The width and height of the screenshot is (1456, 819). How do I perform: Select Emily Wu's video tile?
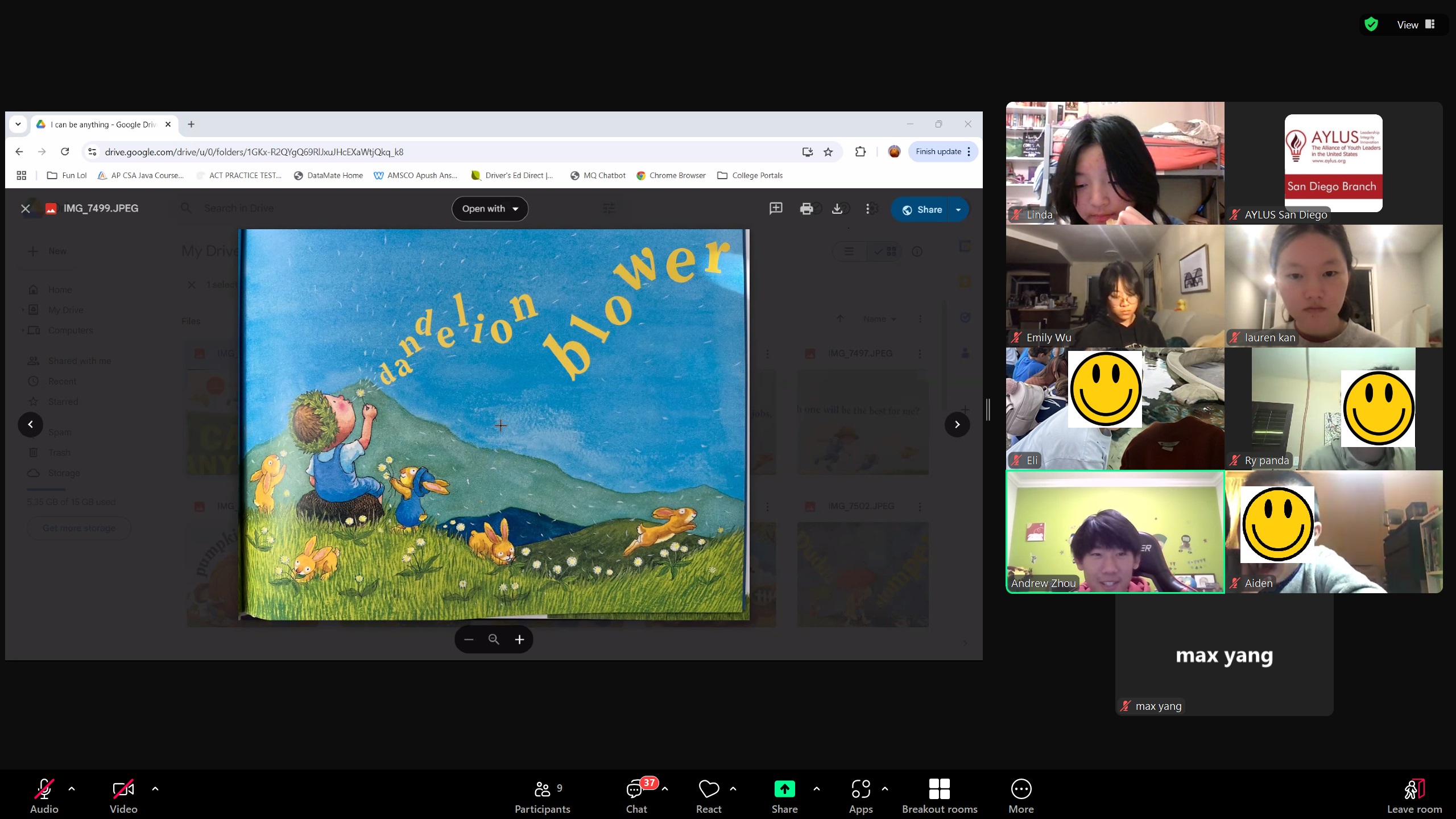(x=1115, y=286)
